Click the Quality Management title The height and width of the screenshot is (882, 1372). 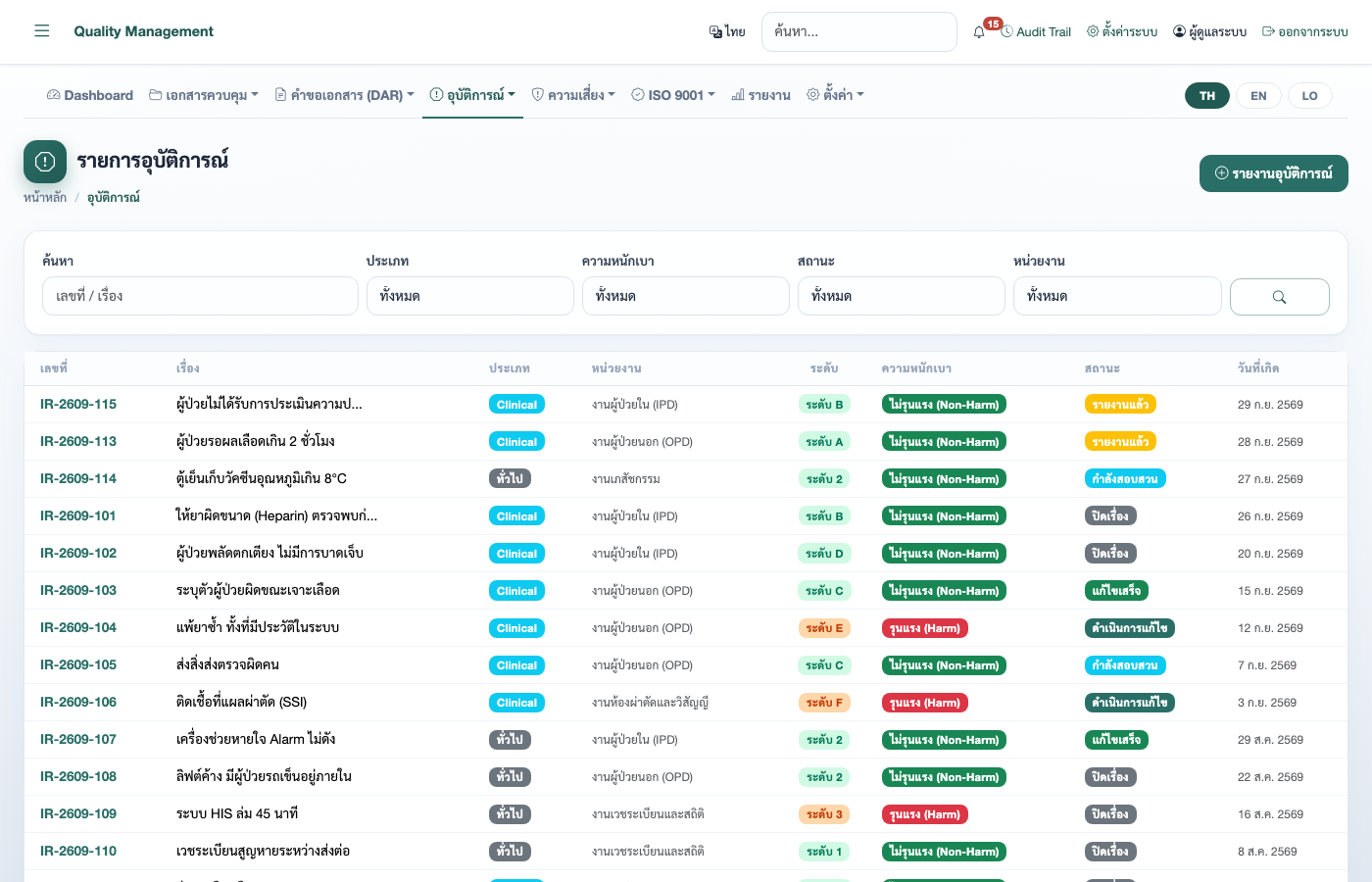(144, 31)
